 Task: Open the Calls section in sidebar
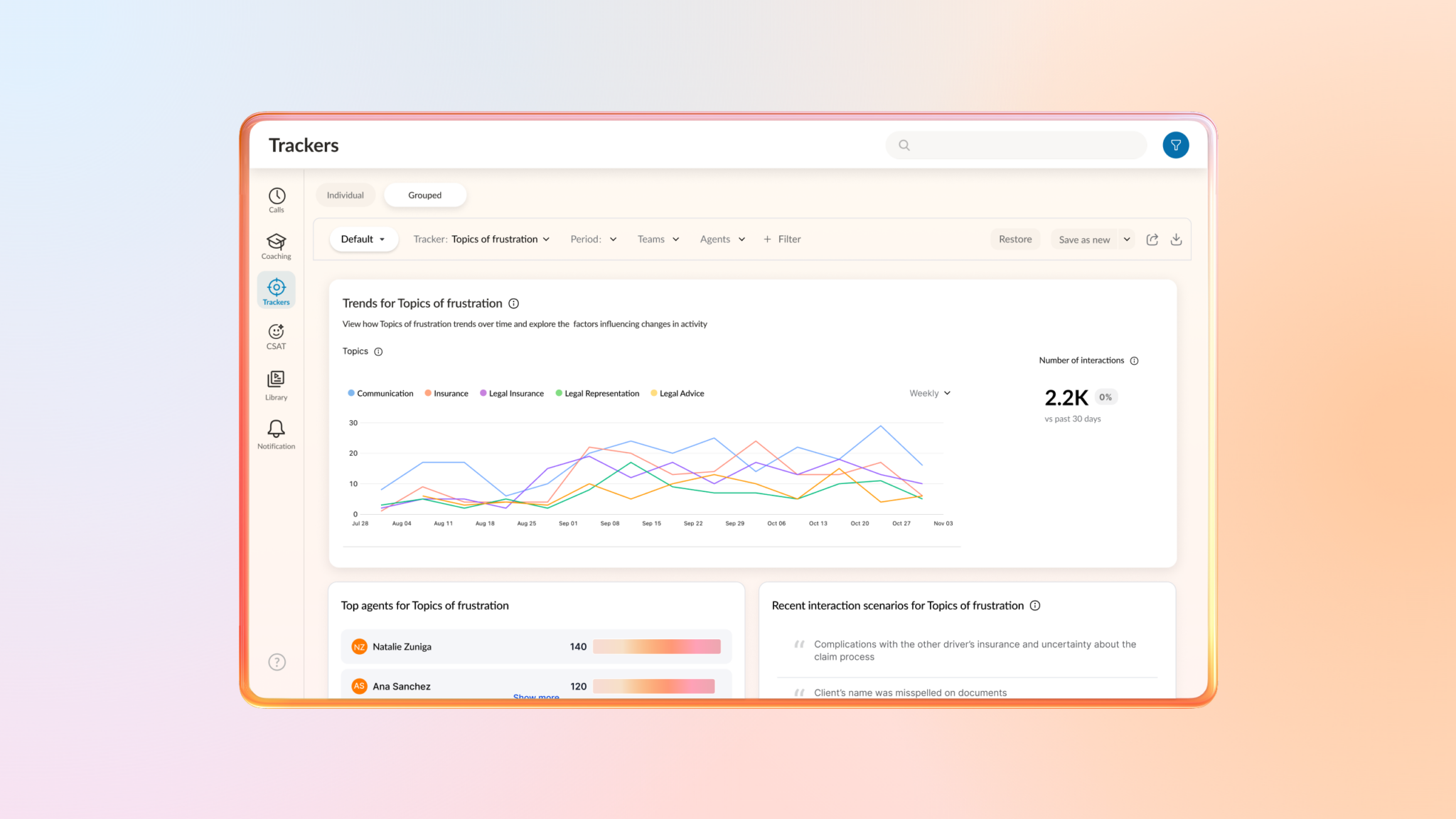[277, 200]
